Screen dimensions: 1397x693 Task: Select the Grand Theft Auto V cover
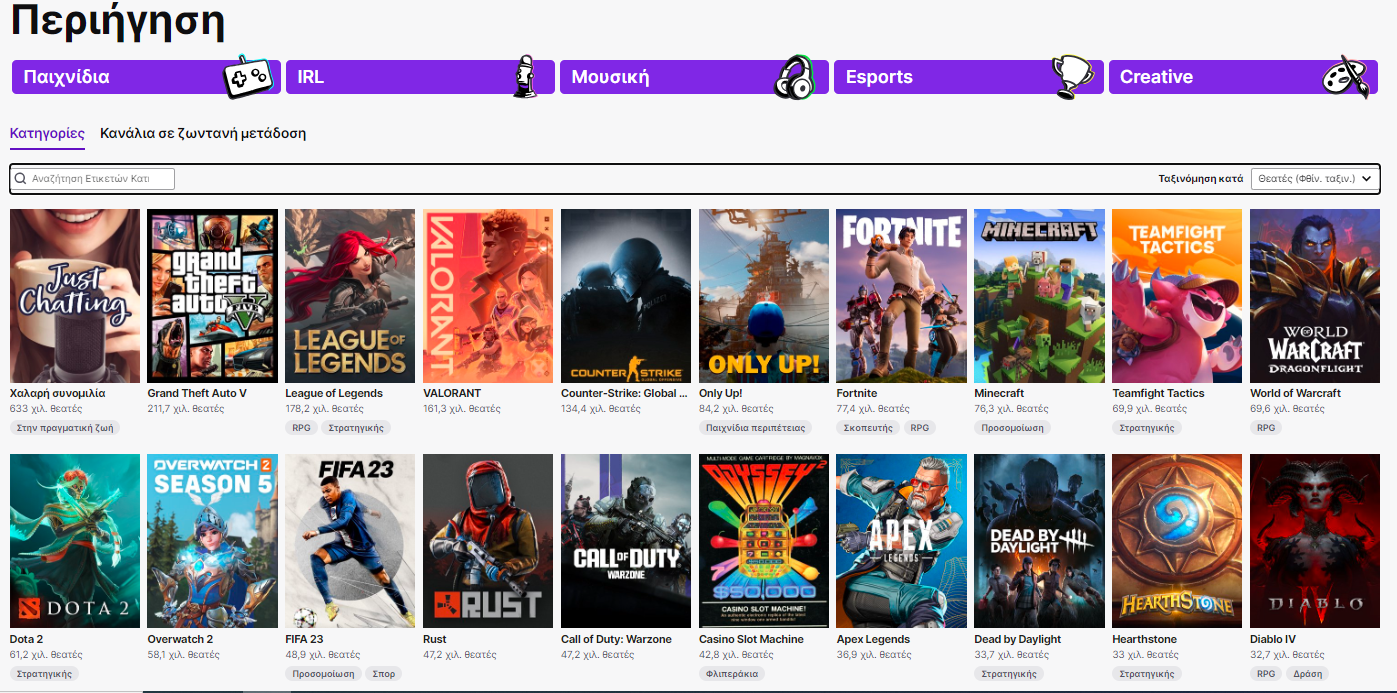pos(212,295)
